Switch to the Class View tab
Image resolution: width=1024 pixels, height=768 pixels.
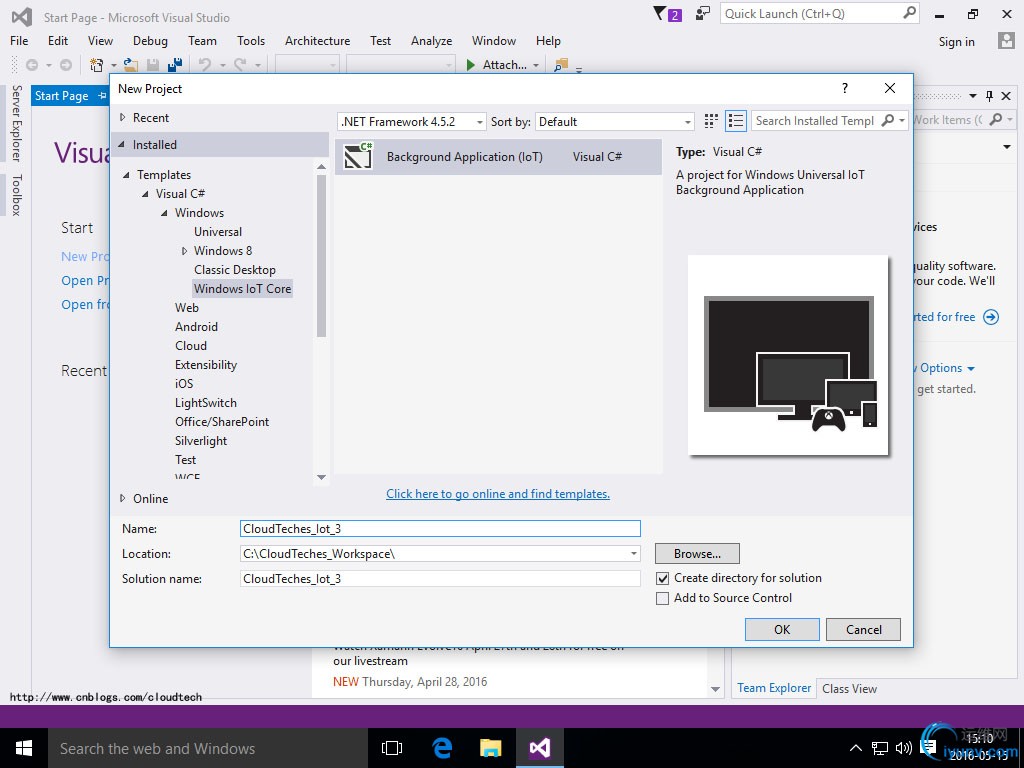849,688
